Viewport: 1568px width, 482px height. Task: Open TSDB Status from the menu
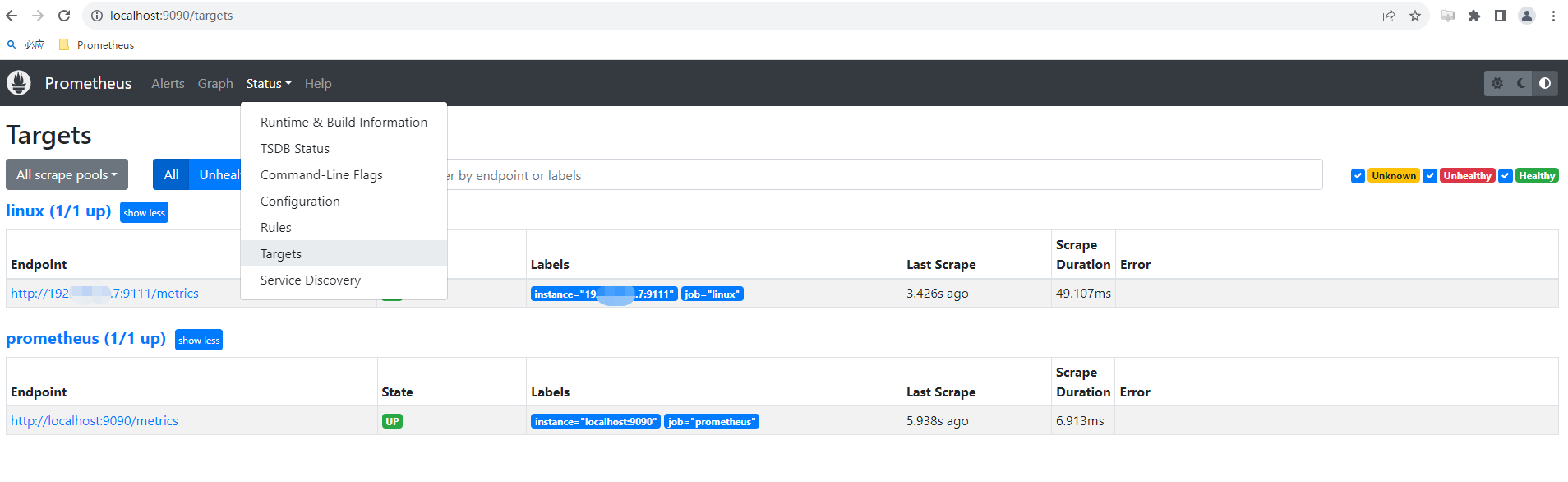coord(295,149)
